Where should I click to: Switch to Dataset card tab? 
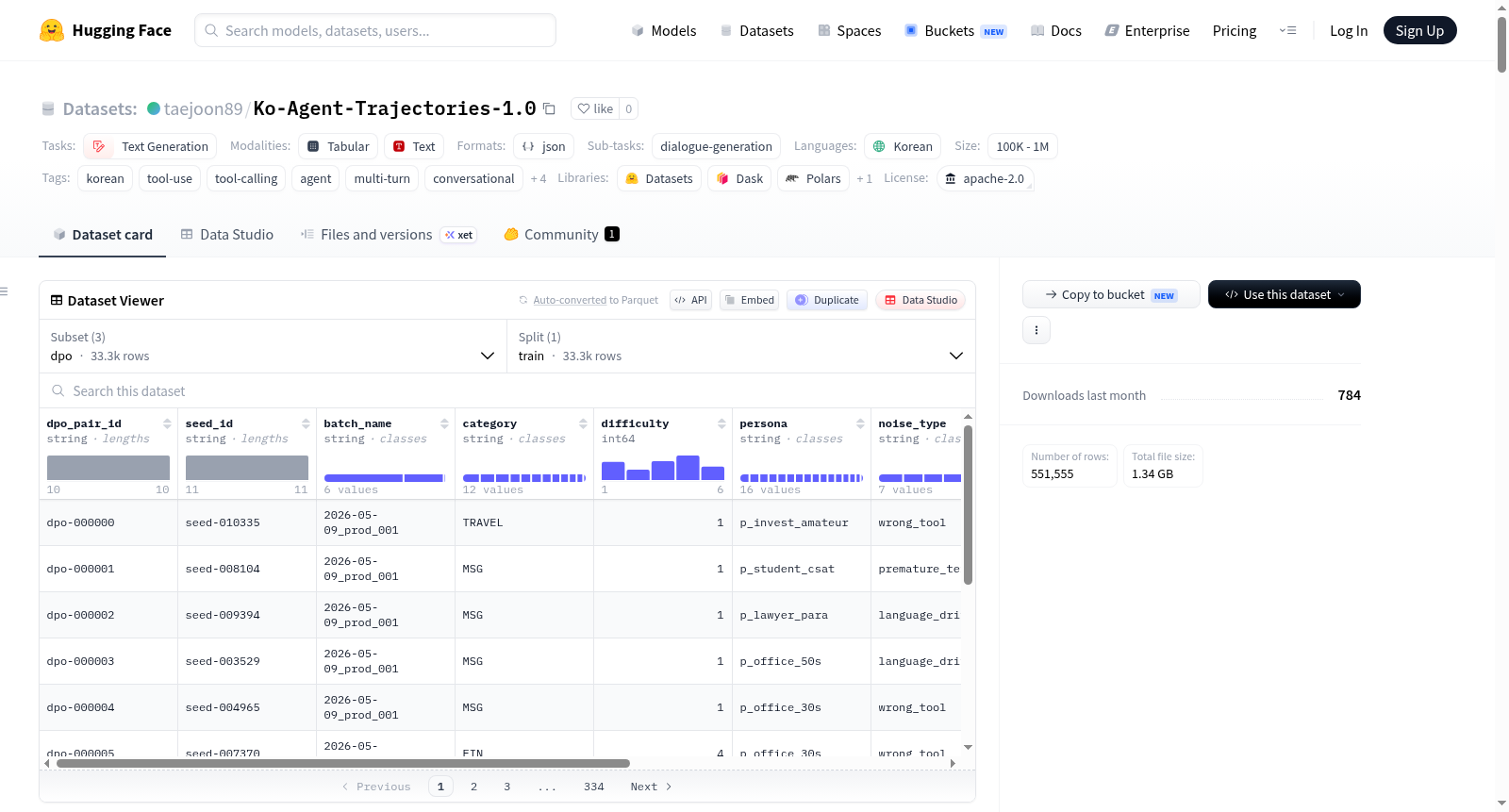(x=102, y=234)
